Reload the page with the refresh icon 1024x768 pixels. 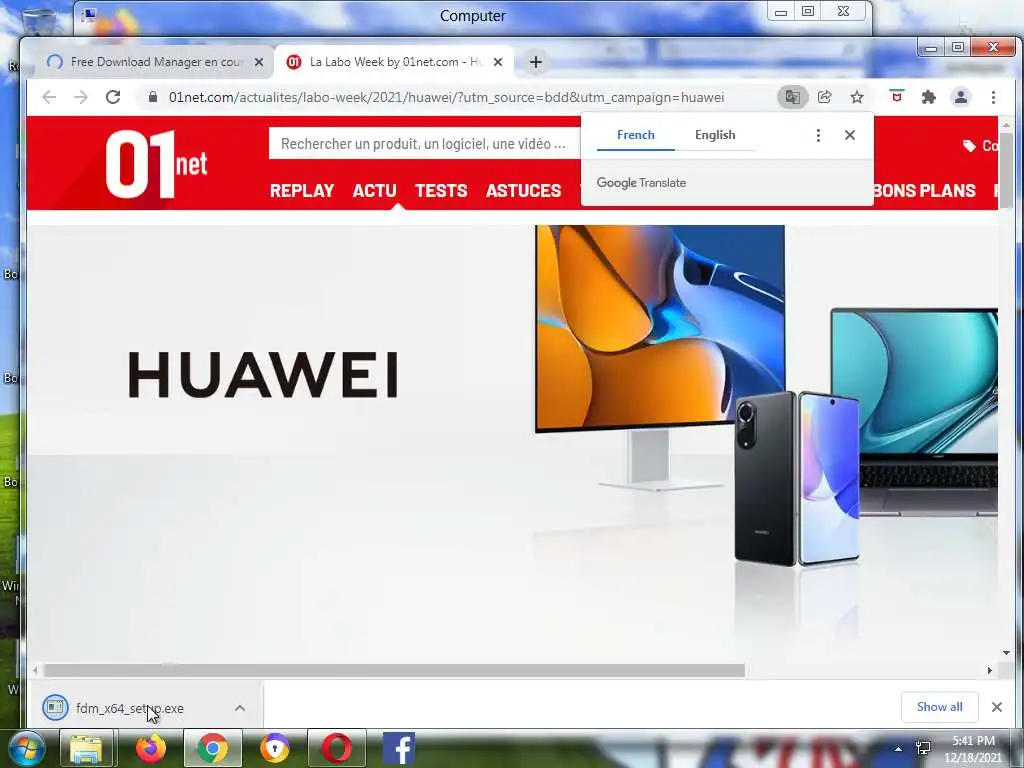pos(113,97)
